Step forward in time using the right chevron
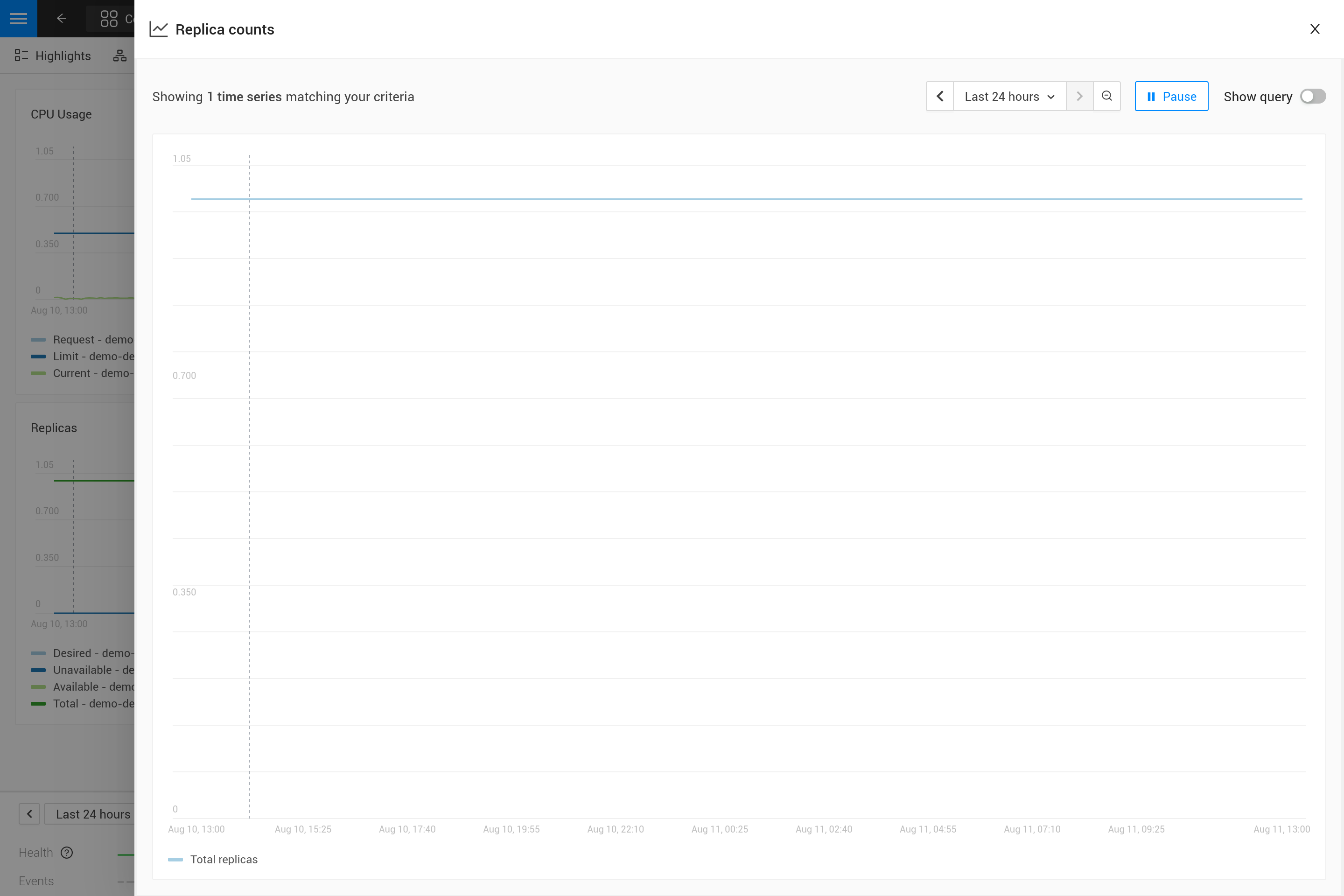 [1079, 96]
